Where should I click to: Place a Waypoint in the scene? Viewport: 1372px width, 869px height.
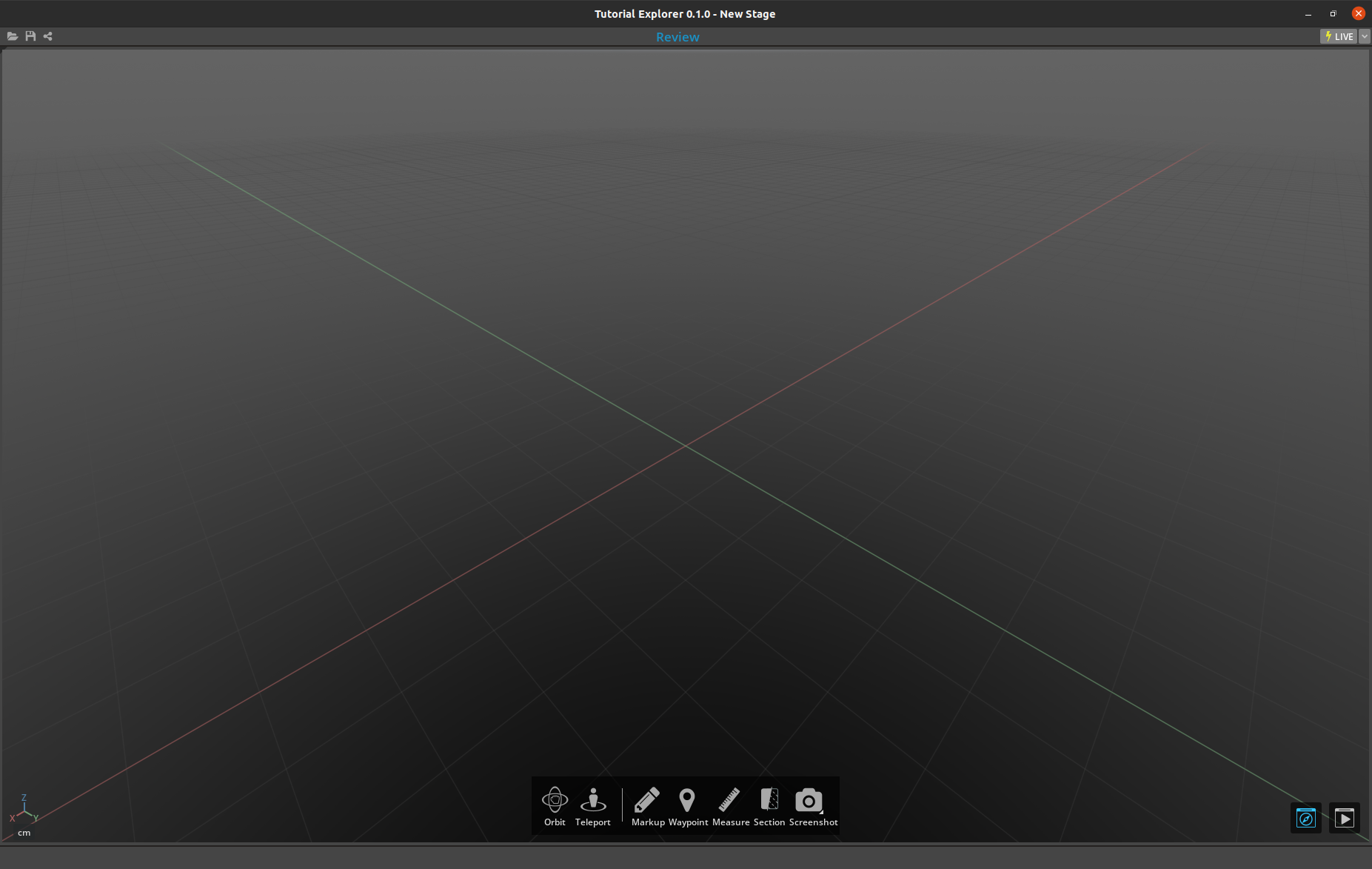[x=688, y=800]
